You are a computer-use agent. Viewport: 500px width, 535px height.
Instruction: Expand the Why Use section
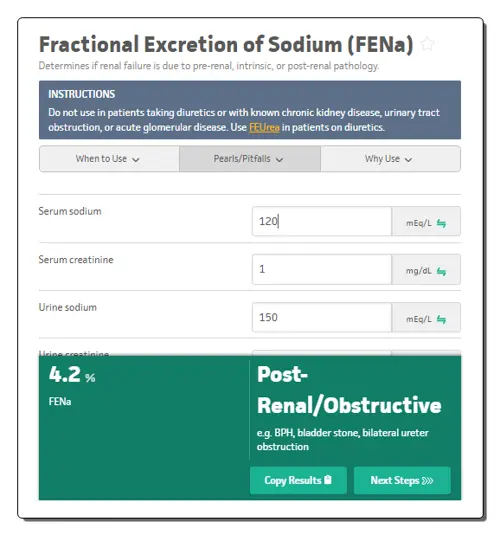click(390, 159)
